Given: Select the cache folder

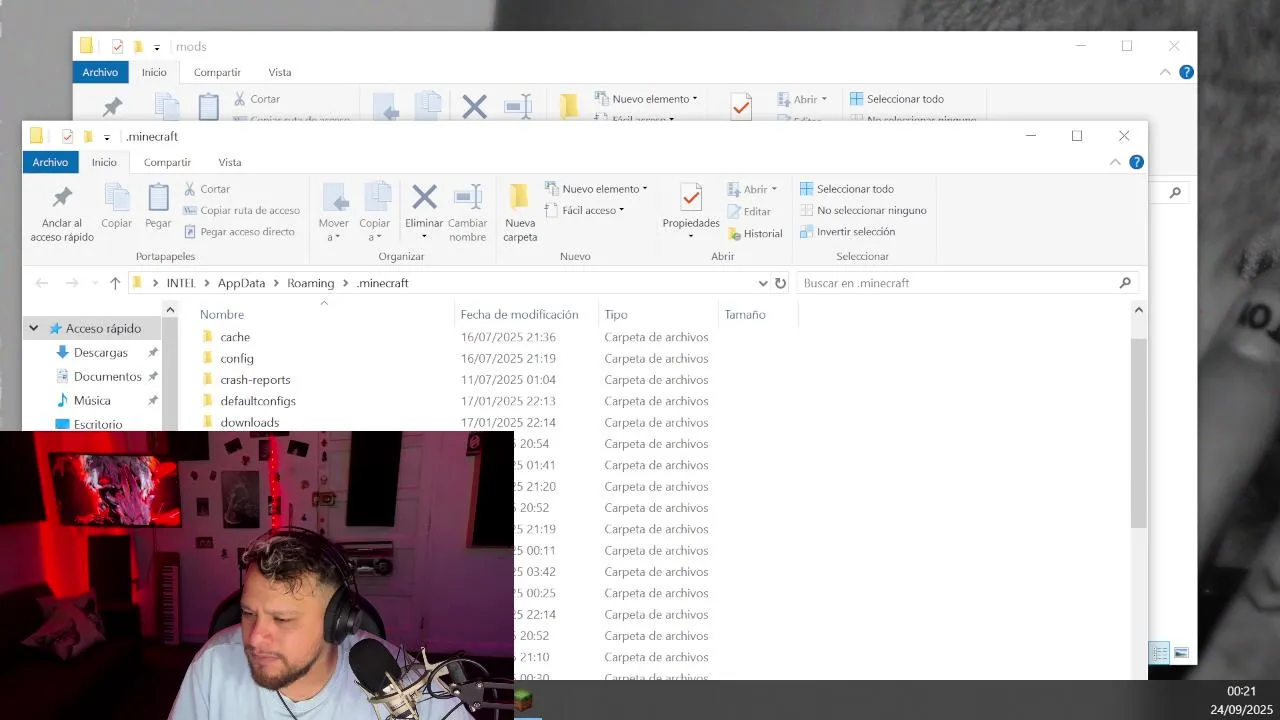Looking at the screenshot, I should (235, 337).
